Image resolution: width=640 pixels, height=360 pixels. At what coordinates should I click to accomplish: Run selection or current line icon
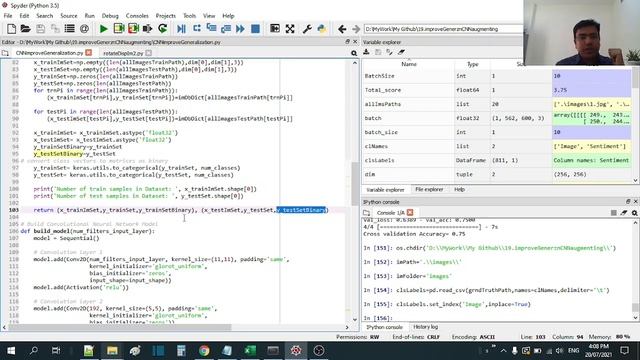click(147, 29)
